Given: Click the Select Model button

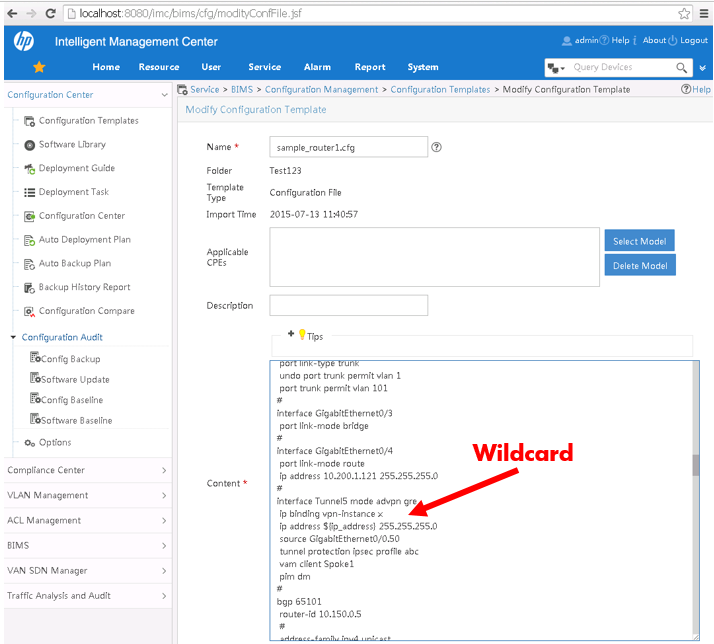Looking at the screenshot, I should [x=639, y=240].
